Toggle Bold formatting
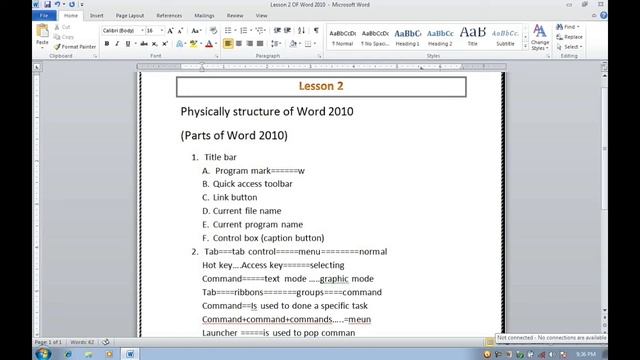Image resolution: width=640 pixels, height=360 pixels. pos(107,44)
